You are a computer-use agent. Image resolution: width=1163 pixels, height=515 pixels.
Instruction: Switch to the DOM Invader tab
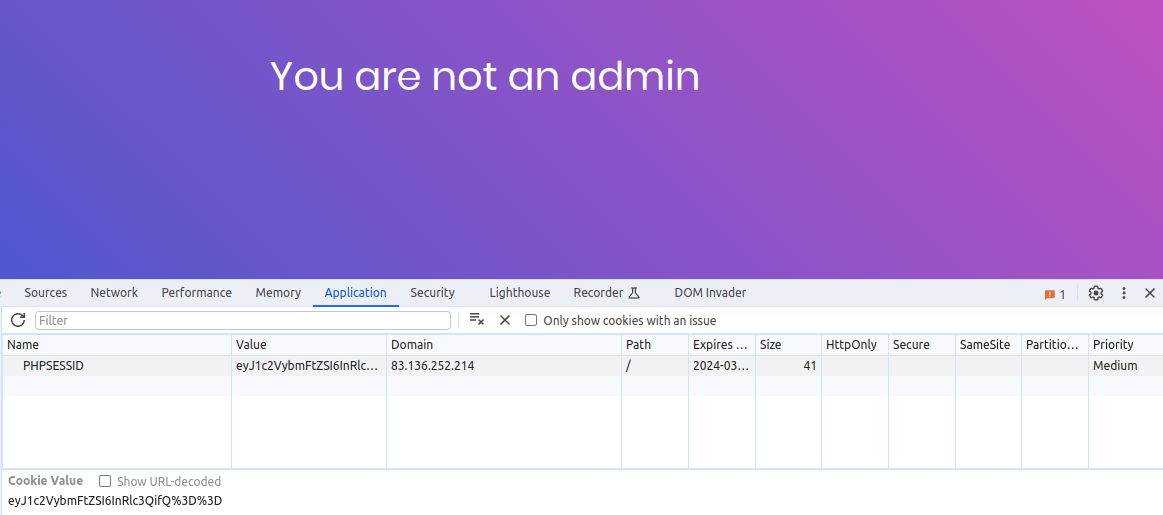710,293
